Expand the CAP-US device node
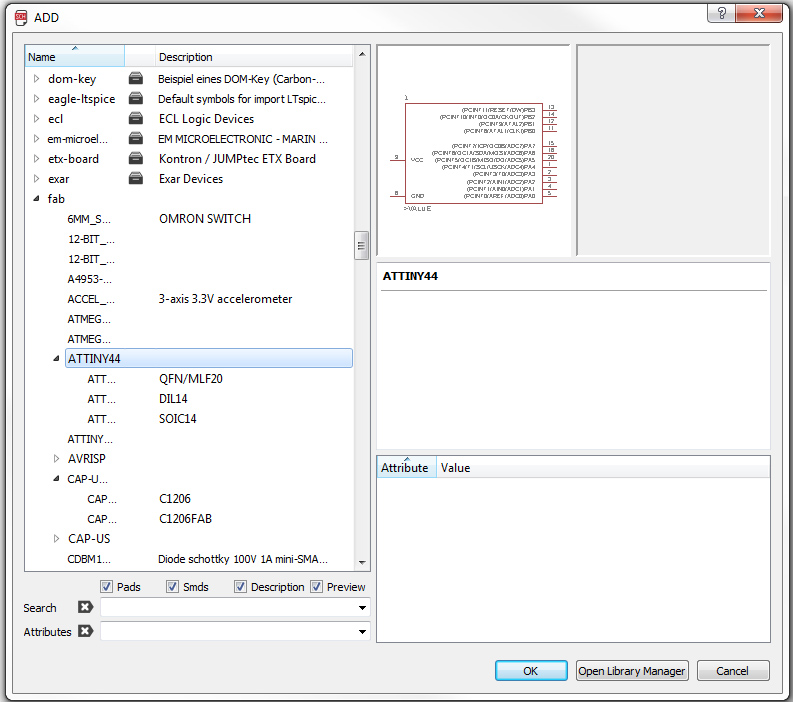The image size is (793, 702). point(56,539)
